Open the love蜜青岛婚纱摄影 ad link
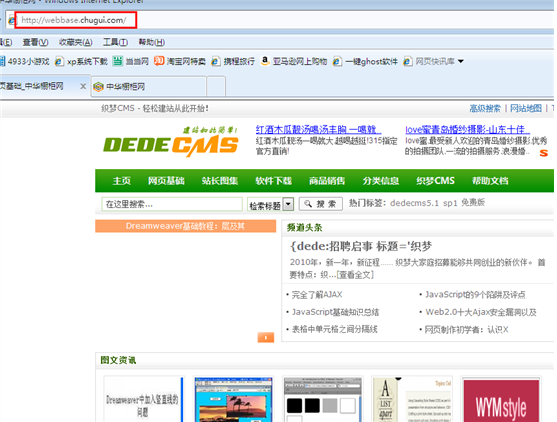 (x=467, y=130)
